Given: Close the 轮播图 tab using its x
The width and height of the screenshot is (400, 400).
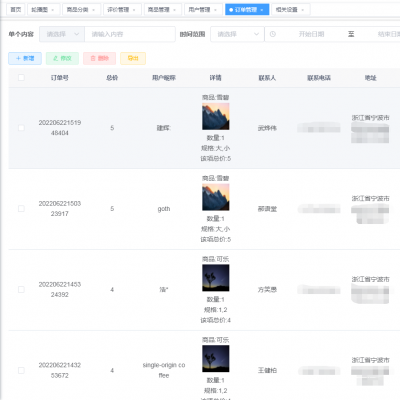Looking at the screenshot, I should (x=53, y=10).
